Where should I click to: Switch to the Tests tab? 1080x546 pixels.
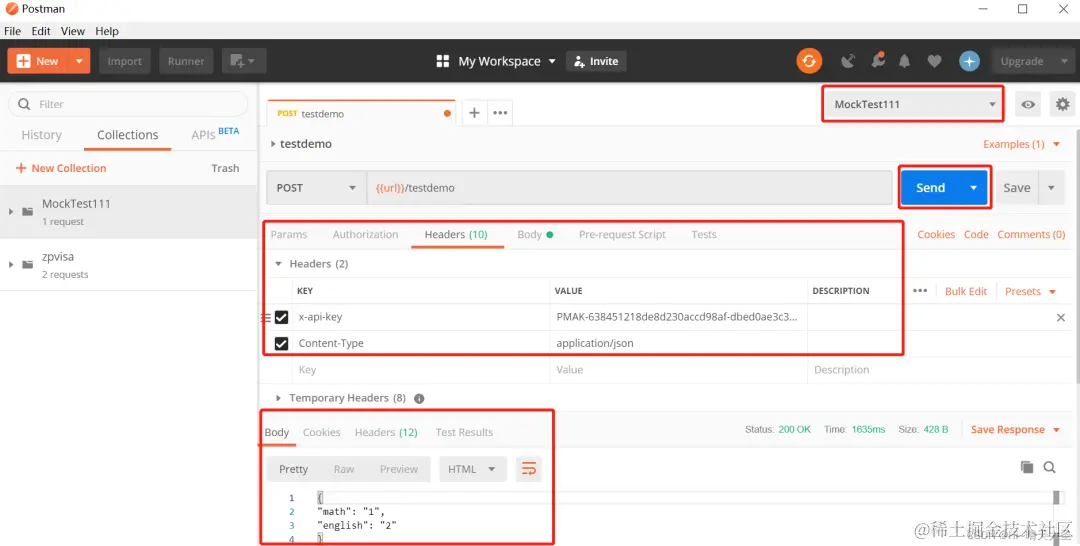coord(704,235)
